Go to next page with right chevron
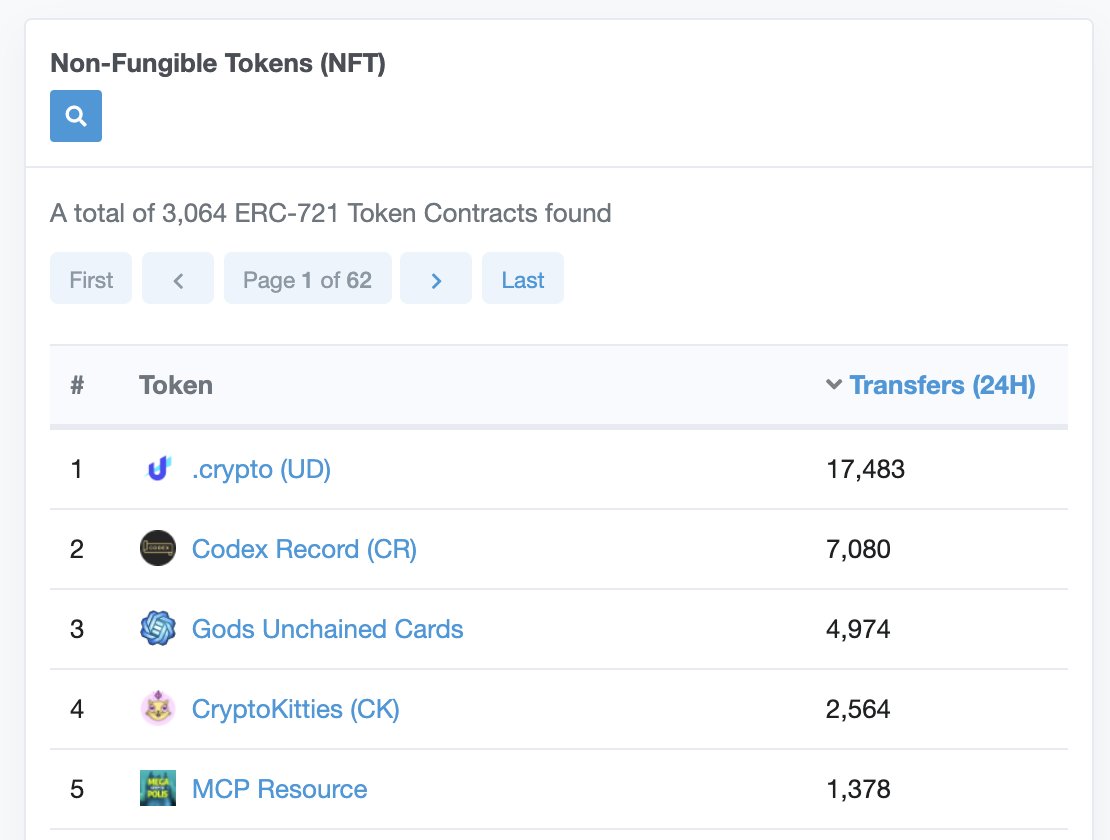 [436, 279]
